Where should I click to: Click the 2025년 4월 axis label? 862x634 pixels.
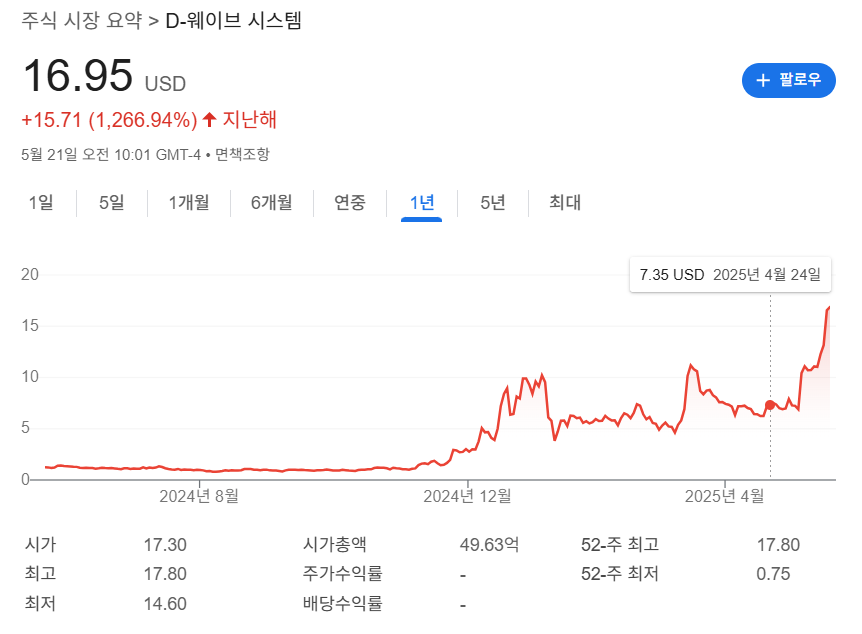tap(725, 497)
